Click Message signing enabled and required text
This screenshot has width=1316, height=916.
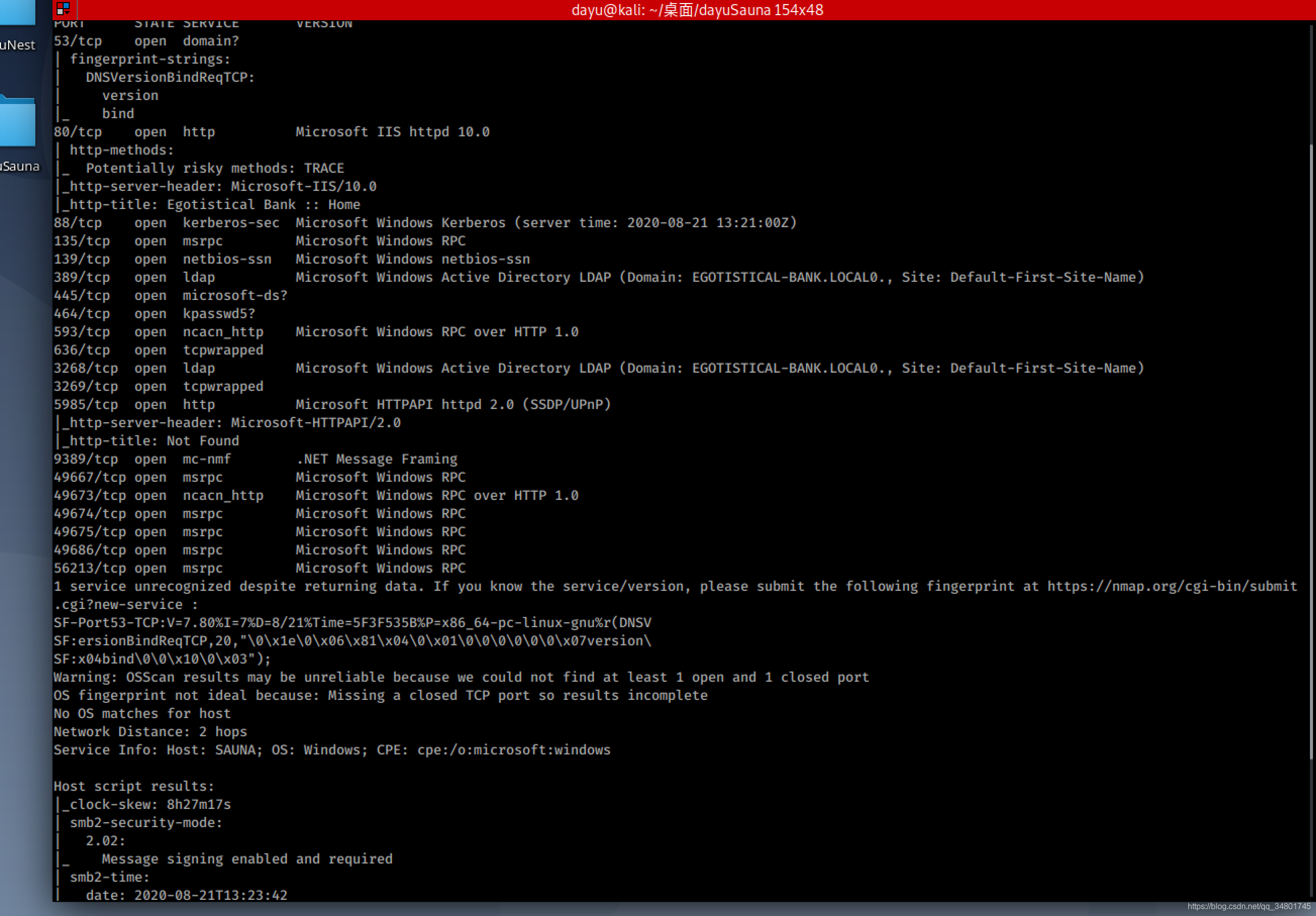[x=247, y=859]
